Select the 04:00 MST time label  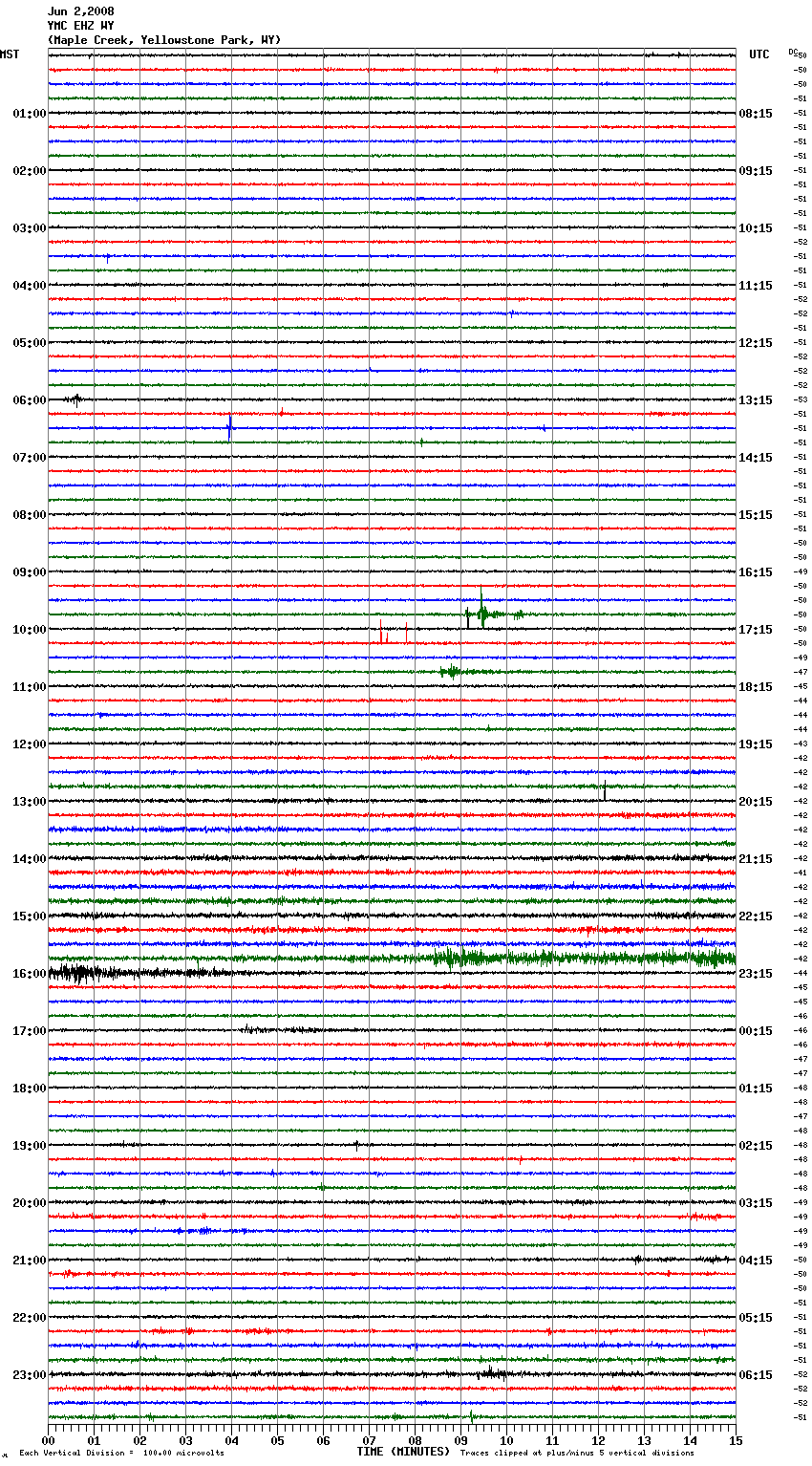pos(30,286)
